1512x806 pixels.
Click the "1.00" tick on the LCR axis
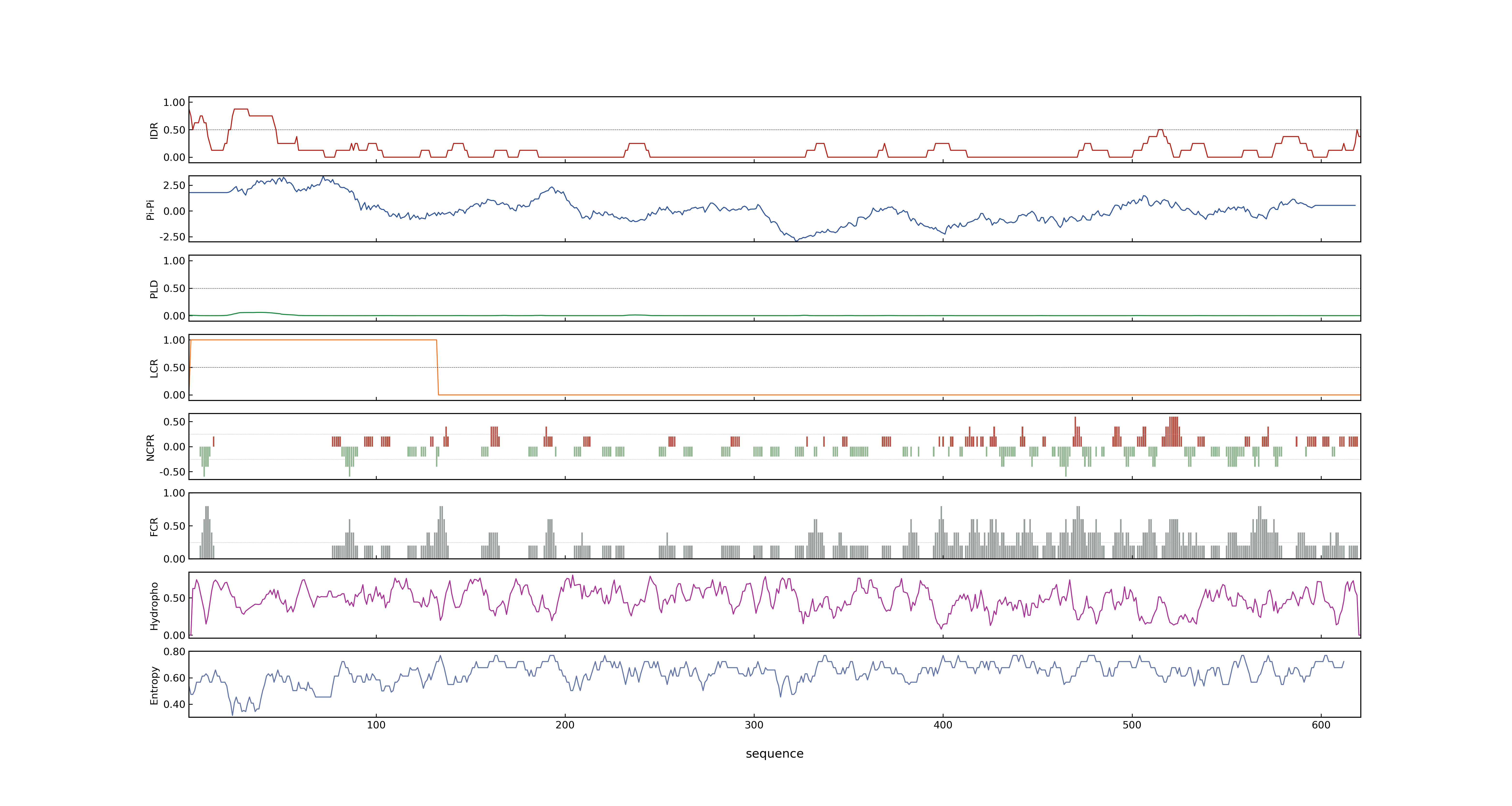pyautogui.click(x=174, y=340)
